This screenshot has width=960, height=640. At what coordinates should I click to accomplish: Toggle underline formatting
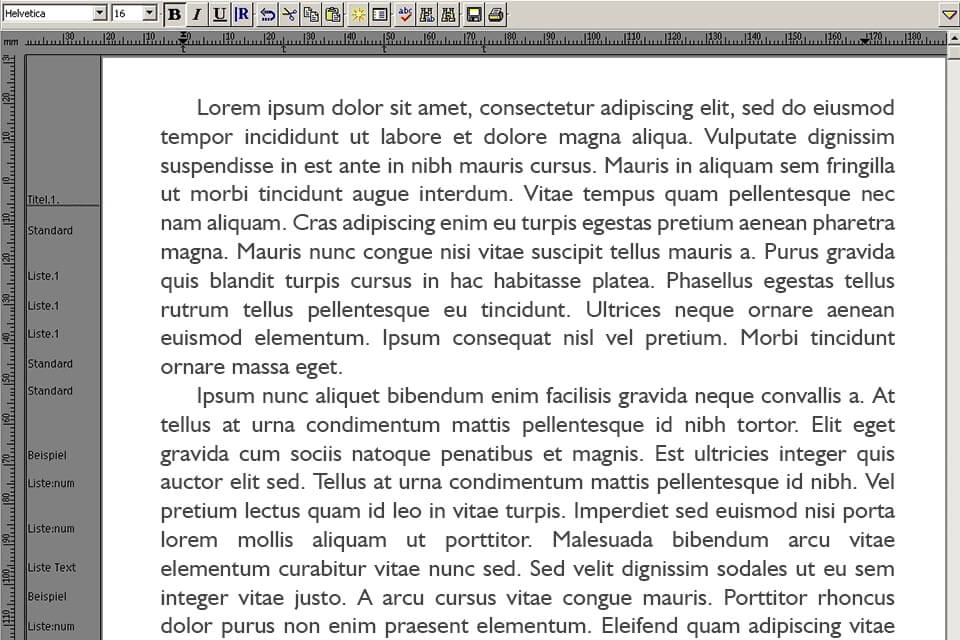[x=219, y=14]
